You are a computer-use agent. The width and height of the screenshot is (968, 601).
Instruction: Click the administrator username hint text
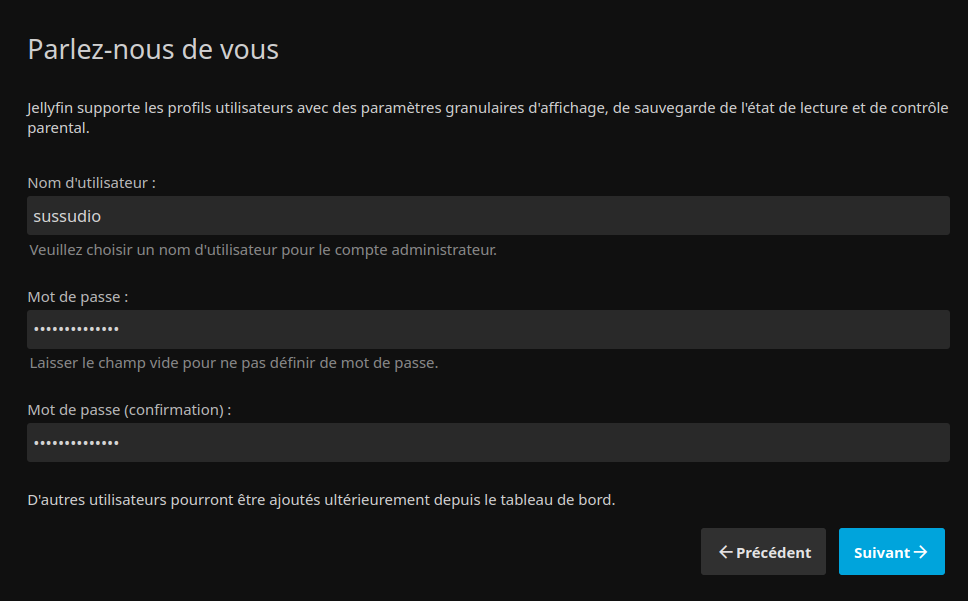point(263,250)
